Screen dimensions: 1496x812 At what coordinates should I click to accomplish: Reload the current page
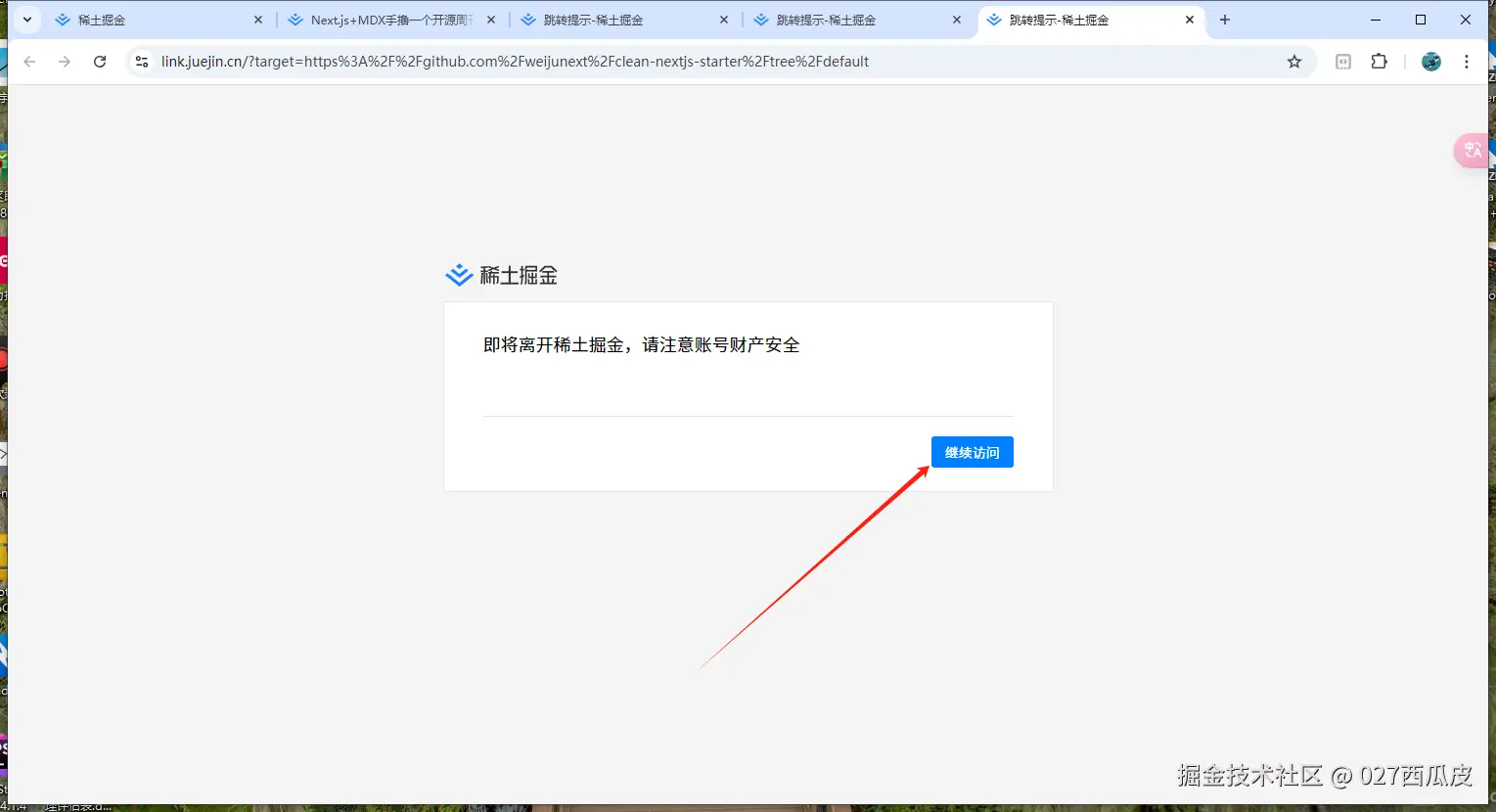click(x=101, y=61)
